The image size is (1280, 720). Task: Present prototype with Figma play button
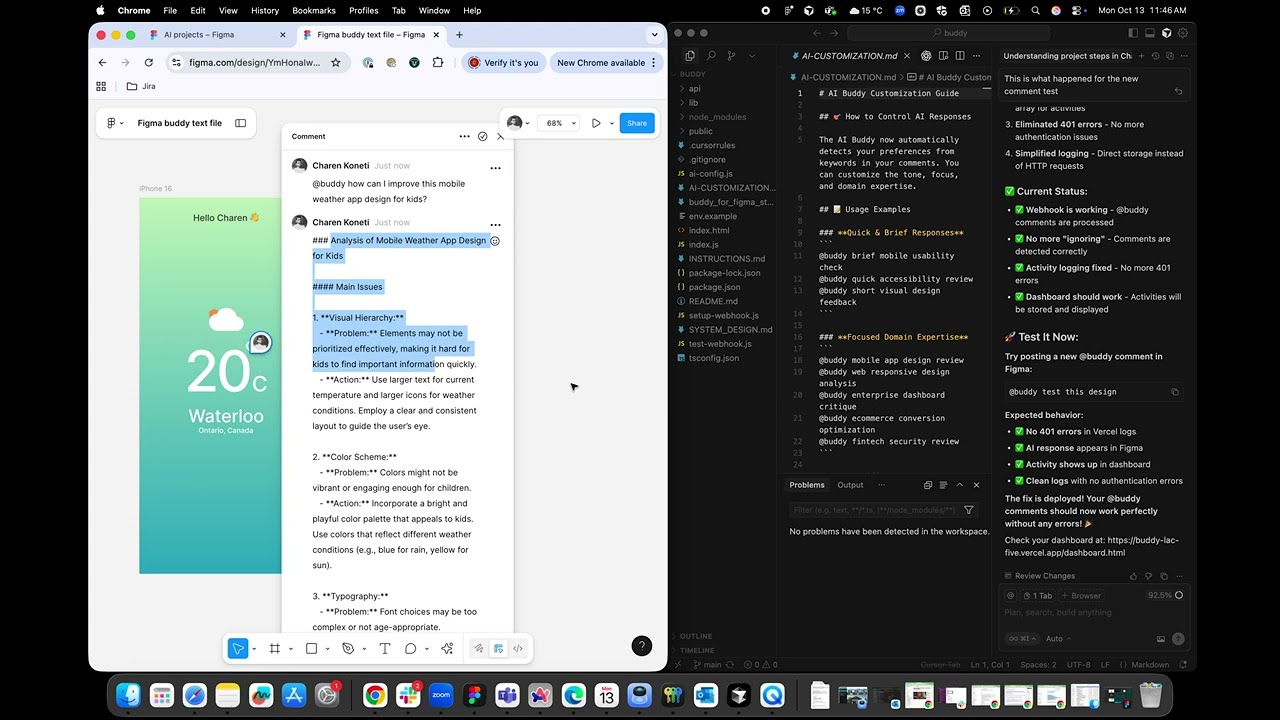596,123
